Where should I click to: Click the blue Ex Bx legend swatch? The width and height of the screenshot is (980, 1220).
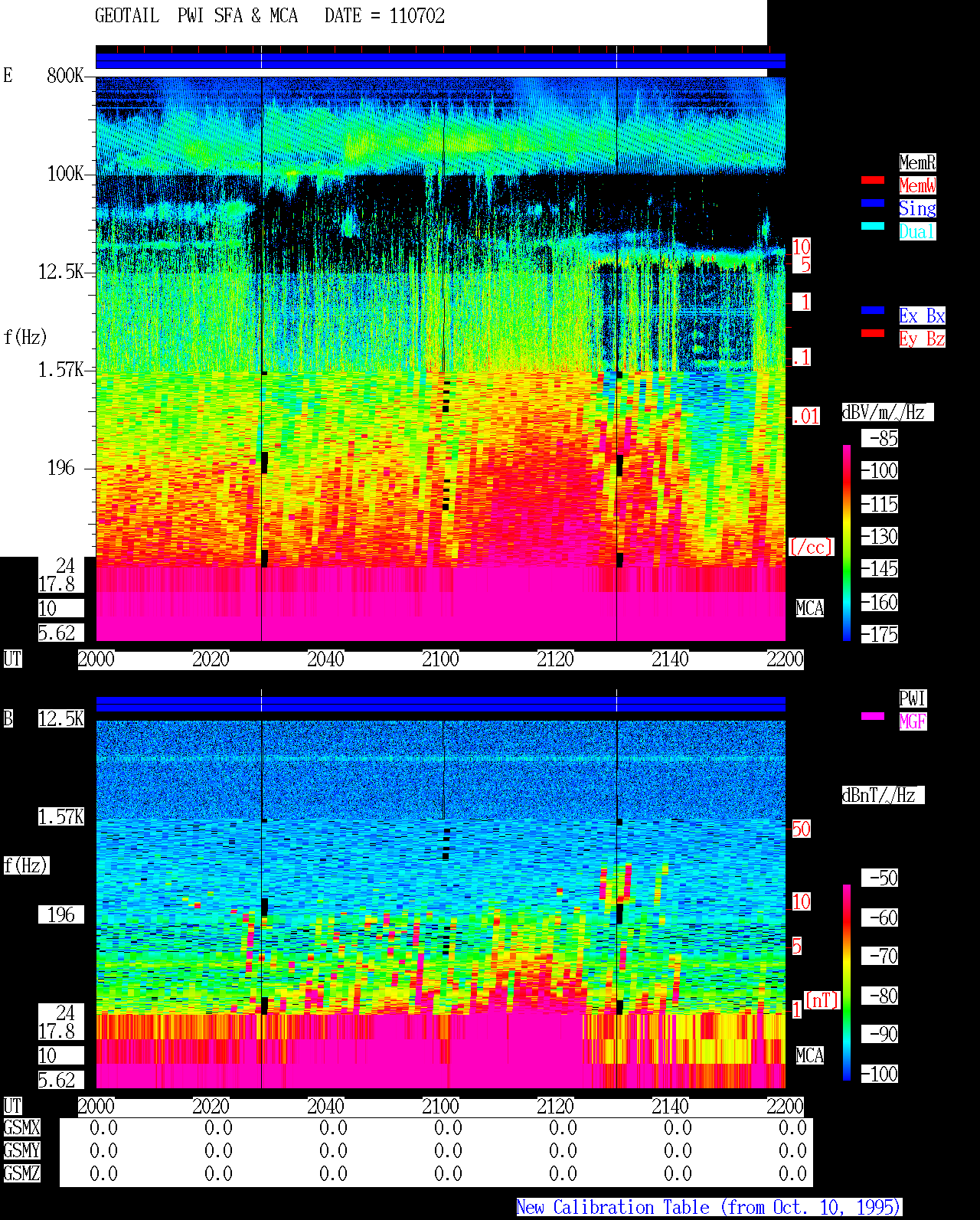pos(873,310)
